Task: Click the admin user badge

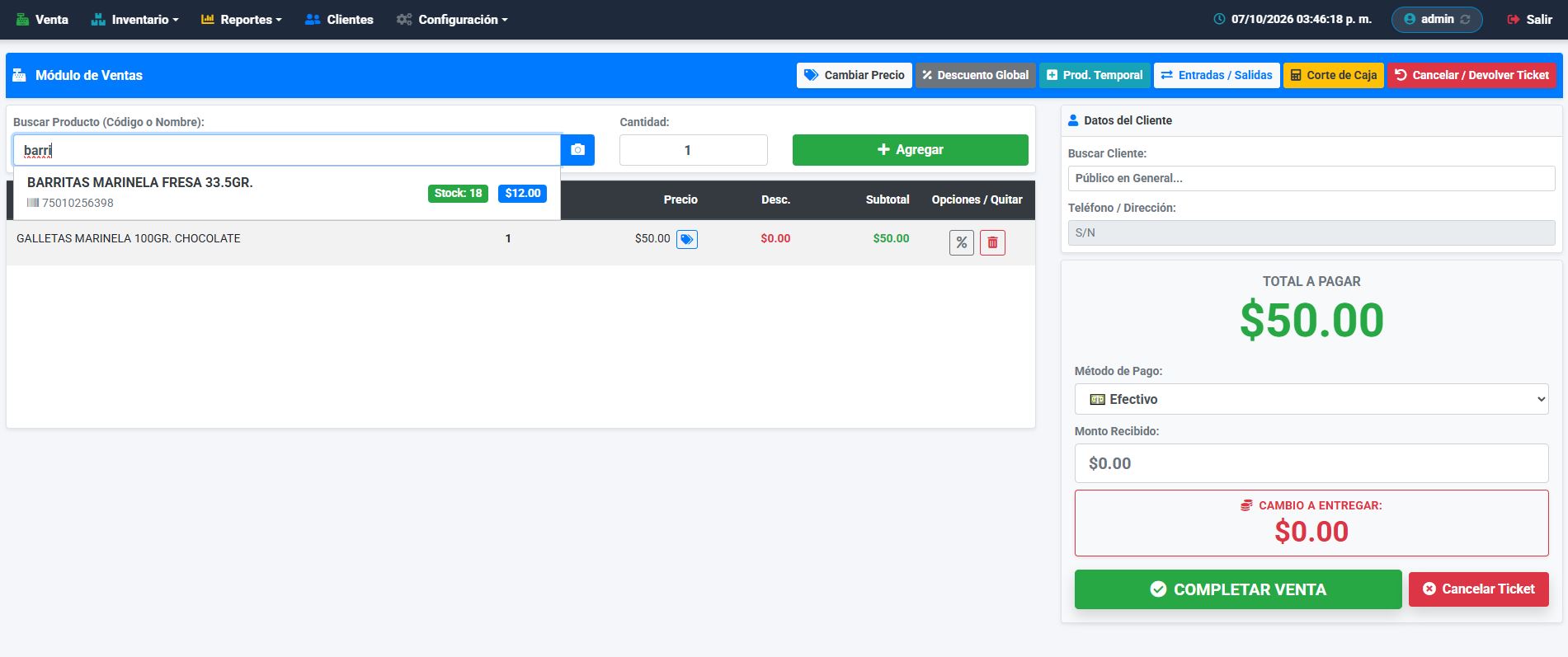Action: tap(1437, 20)
